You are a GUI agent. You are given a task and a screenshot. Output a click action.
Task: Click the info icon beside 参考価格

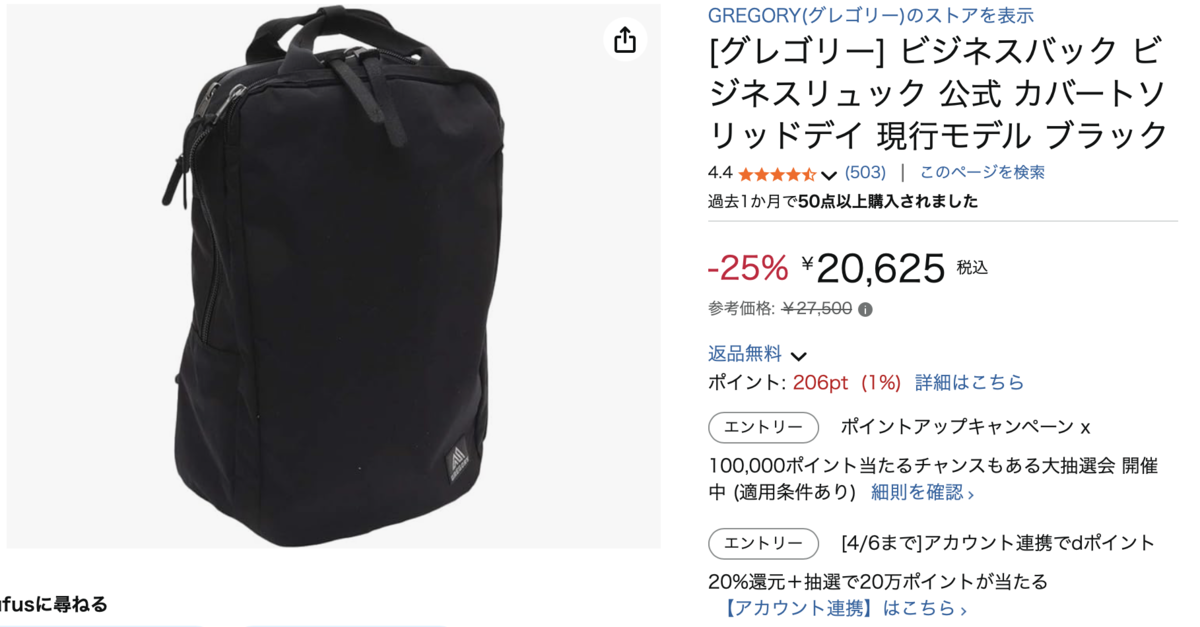click(x=865, y=310)
